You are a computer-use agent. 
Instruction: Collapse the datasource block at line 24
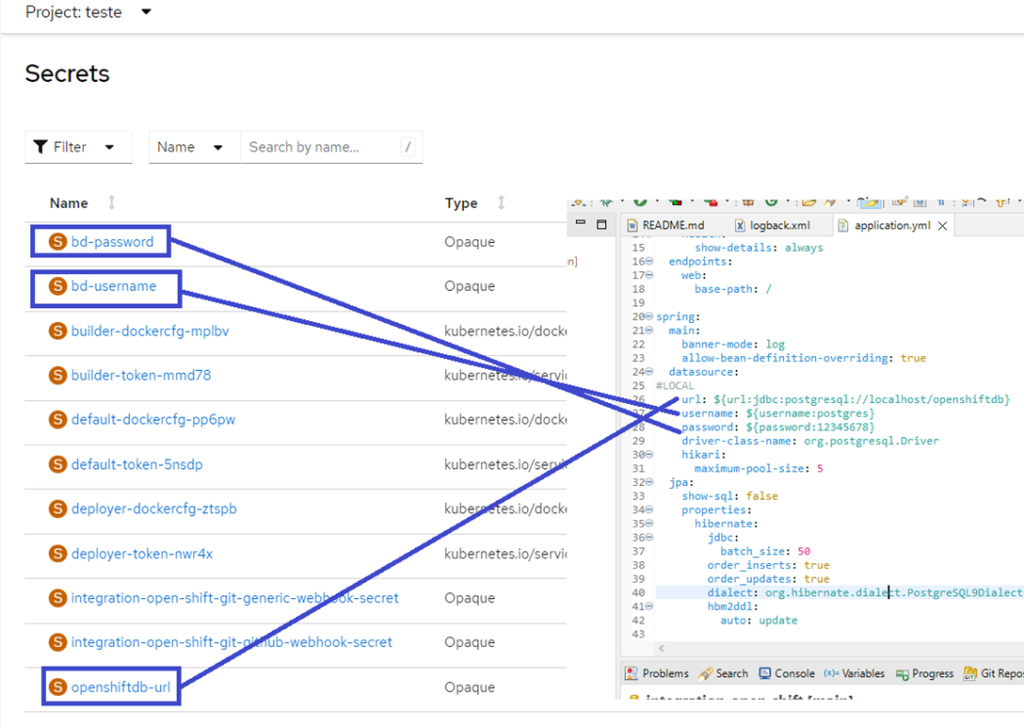coord(649,372)
